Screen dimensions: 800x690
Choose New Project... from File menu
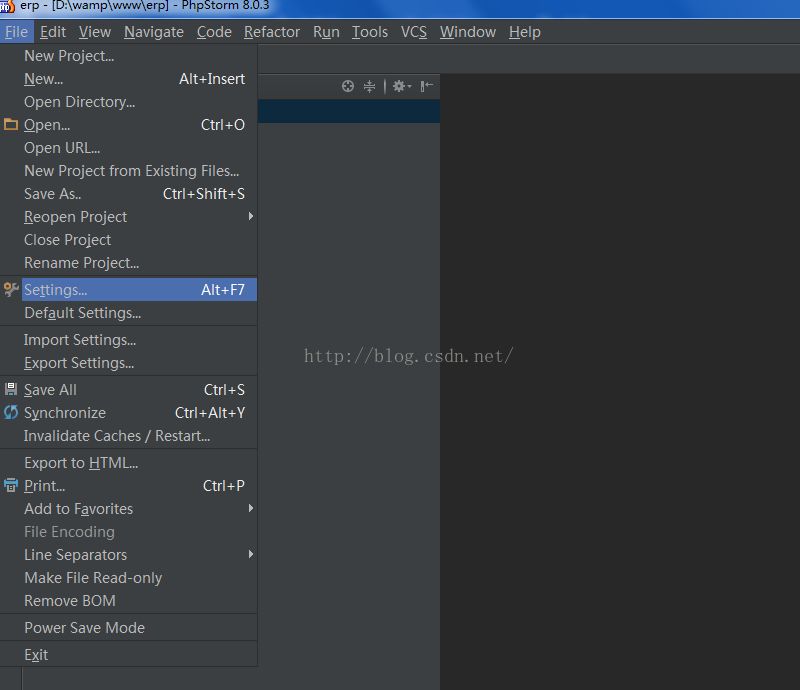[x=129, y=56]
